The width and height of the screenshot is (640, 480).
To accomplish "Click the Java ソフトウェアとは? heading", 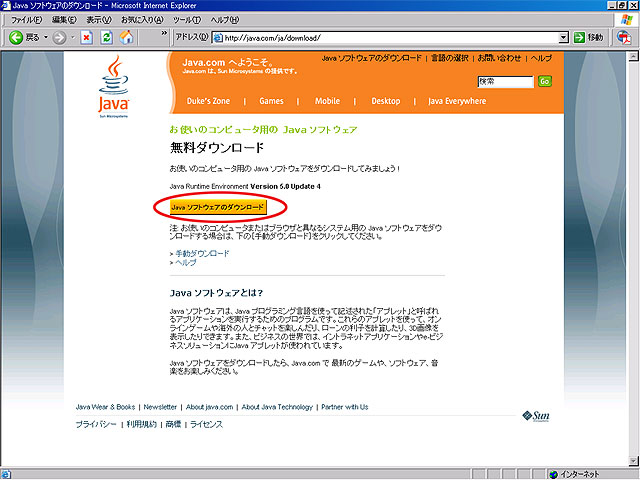I will [216, 293].
